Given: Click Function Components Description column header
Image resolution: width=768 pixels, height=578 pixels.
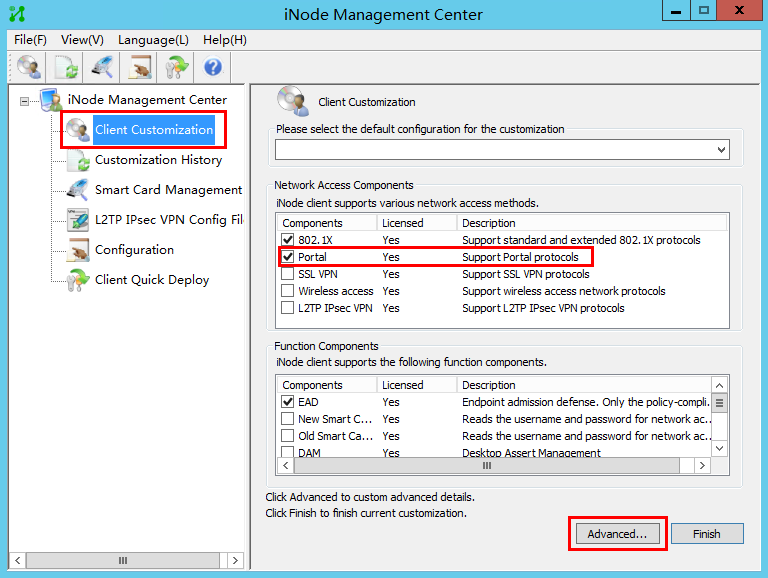Looking at the screenshot, I should point(584,385).
